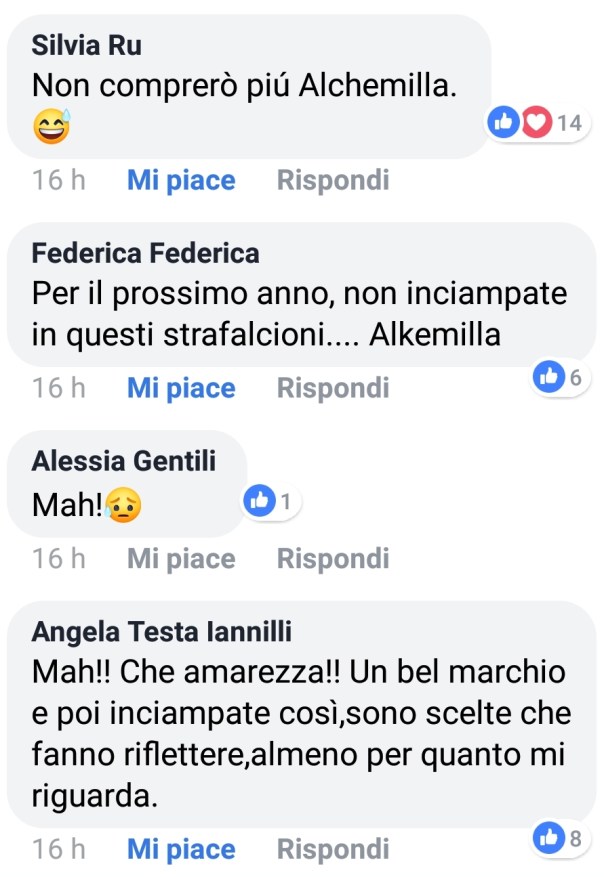Click the heart reaction on Silvia Ru's comment
Image resolution: width=604 pixels, height=877 pixels.
[539, 123]
